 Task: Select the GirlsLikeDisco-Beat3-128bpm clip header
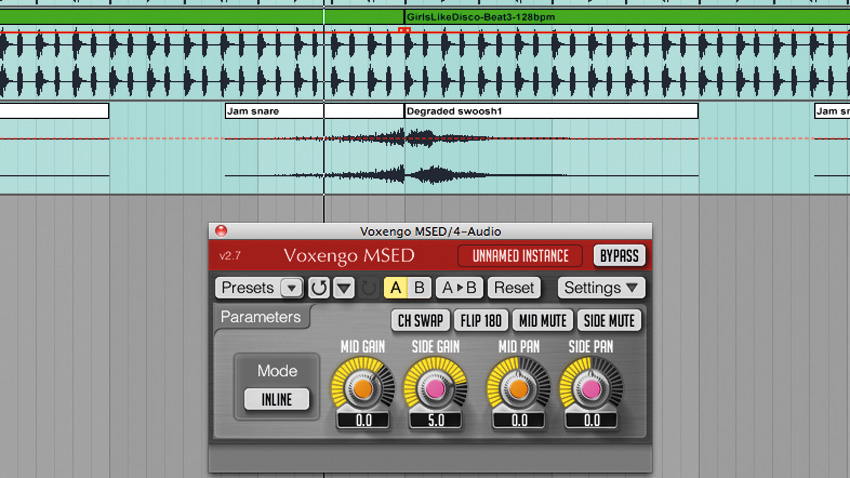627,17
